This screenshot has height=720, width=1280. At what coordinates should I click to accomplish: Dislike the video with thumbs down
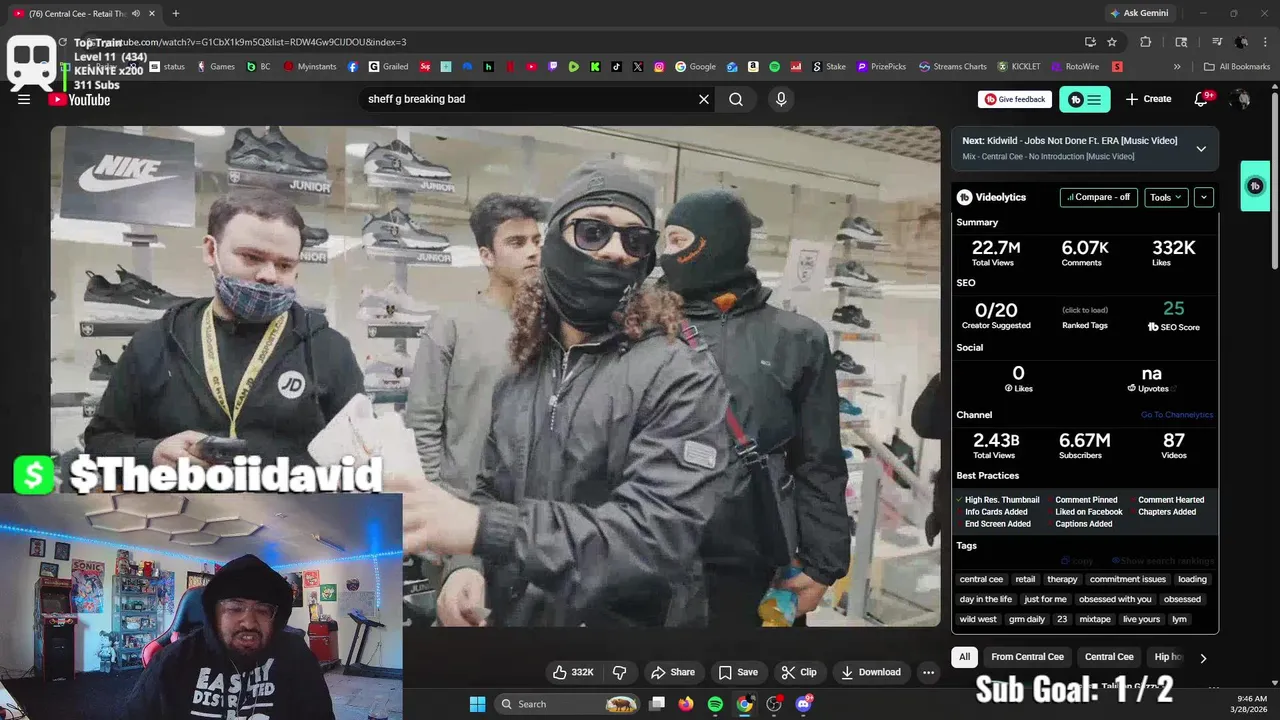coord(620,672)
